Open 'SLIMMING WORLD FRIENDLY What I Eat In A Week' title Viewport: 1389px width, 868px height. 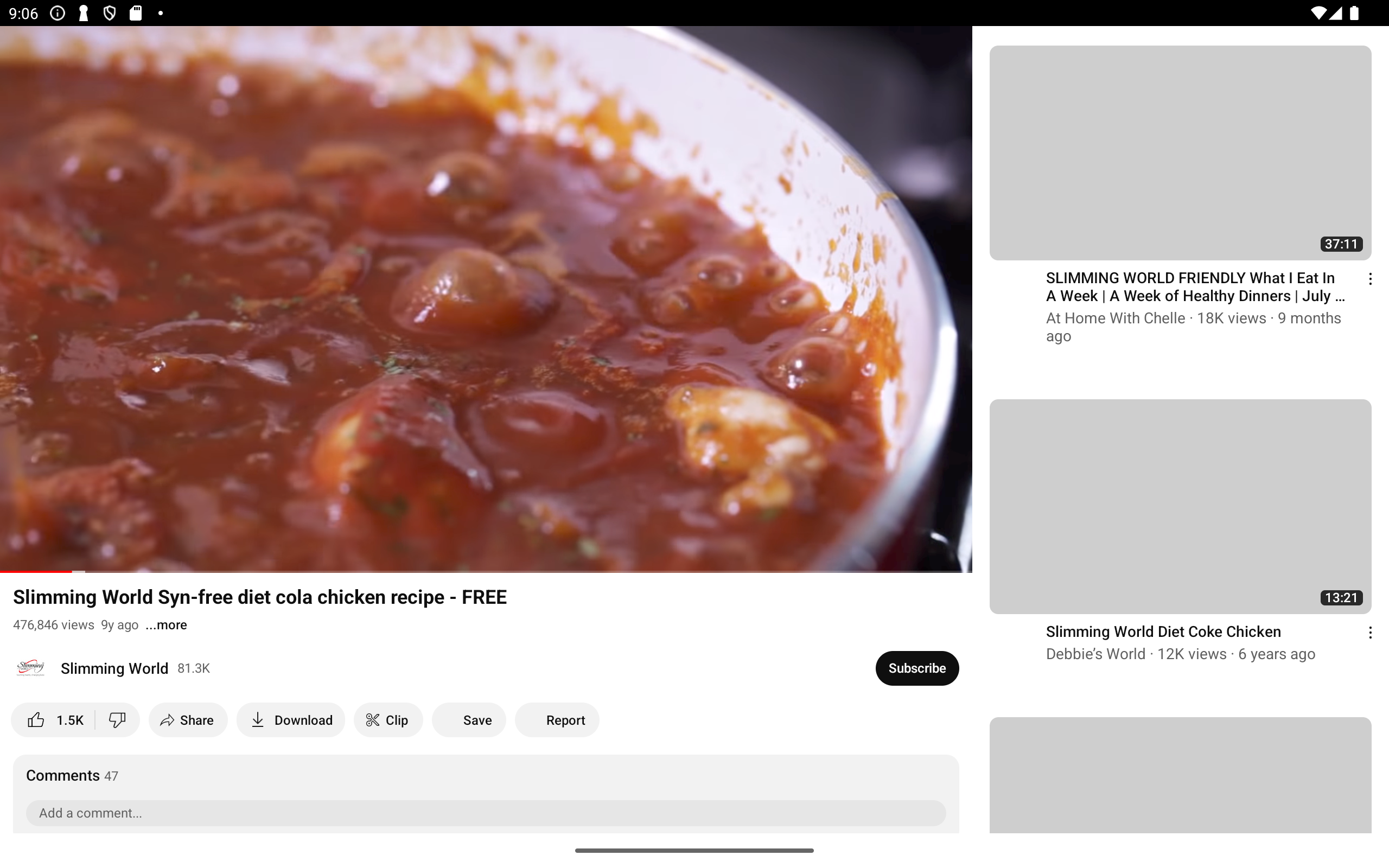[1195, 287]
